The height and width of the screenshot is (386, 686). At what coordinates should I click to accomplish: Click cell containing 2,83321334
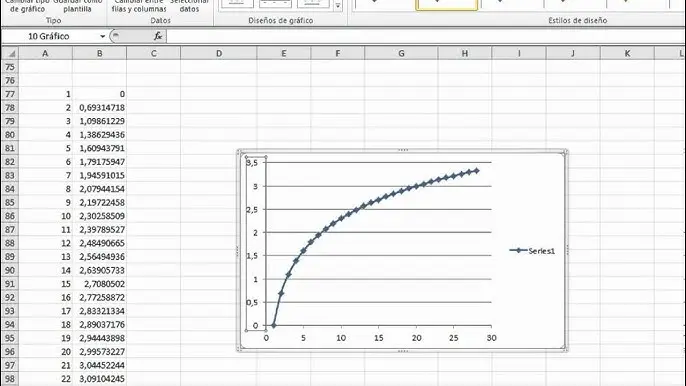point(99,311)
